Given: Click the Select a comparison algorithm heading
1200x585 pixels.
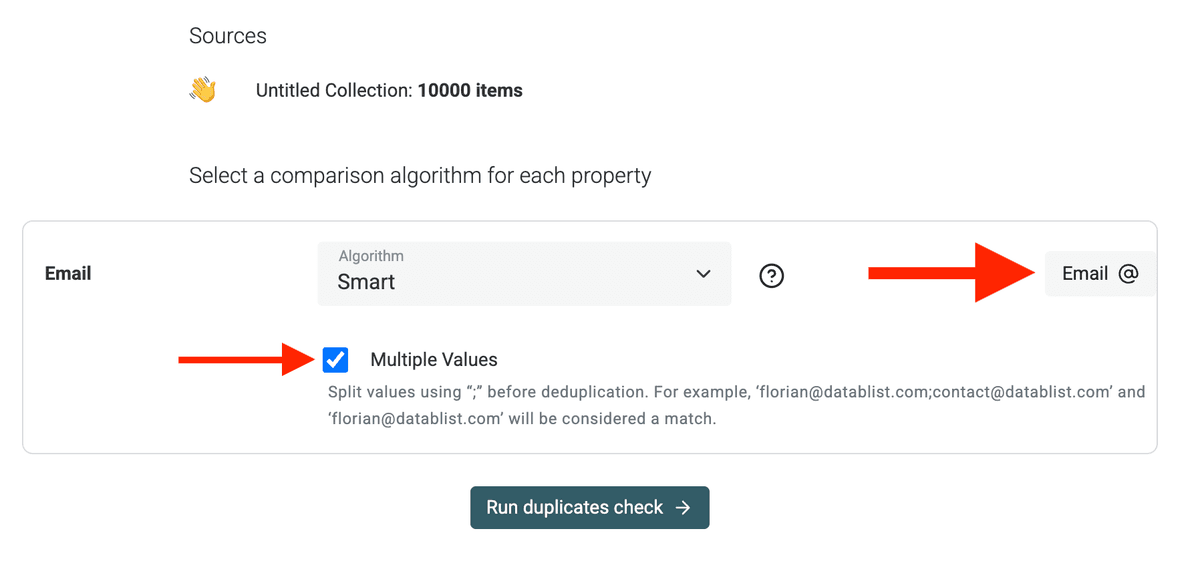Looking at the screenshot, I should (420, 176).
